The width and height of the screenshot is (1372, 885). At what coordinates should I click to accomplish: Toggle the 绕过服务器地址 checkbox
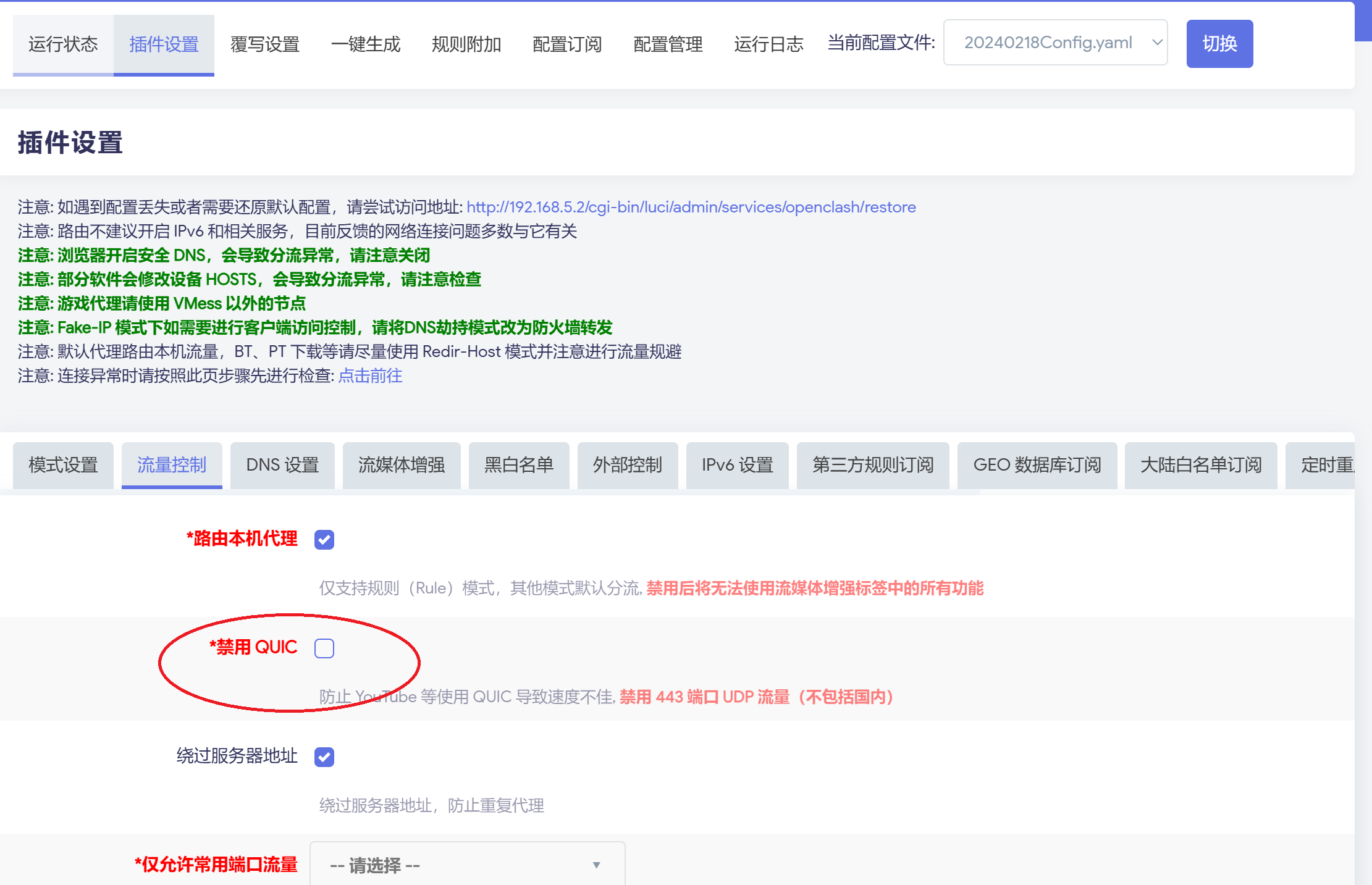point(324,757)
